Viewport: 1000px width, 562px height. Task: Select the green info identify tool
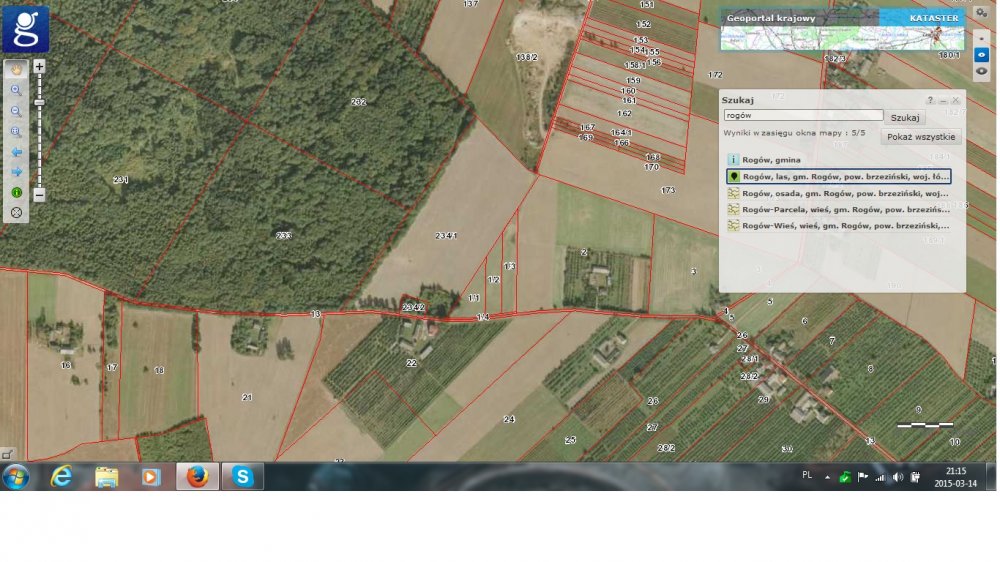(16, 192)
